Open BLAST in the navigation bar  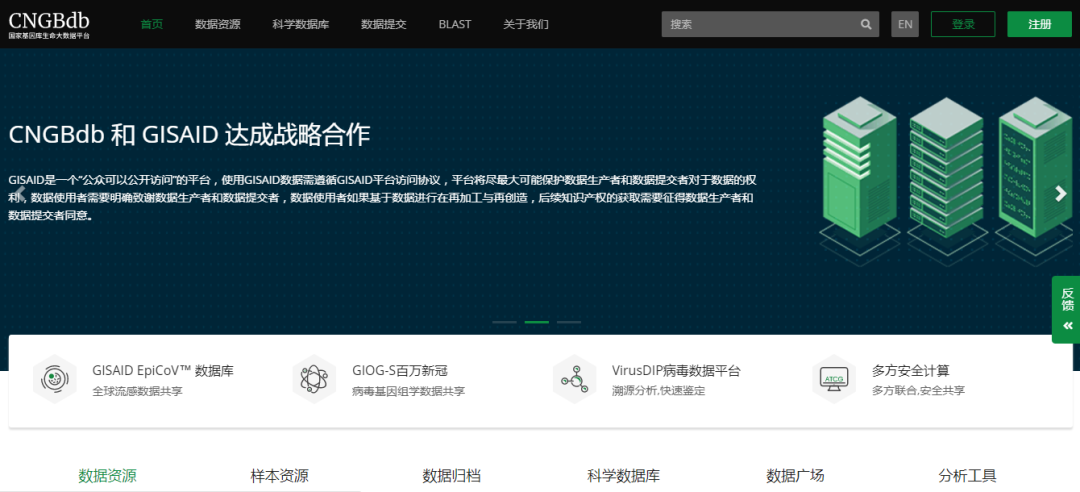[x=455, y=24]
